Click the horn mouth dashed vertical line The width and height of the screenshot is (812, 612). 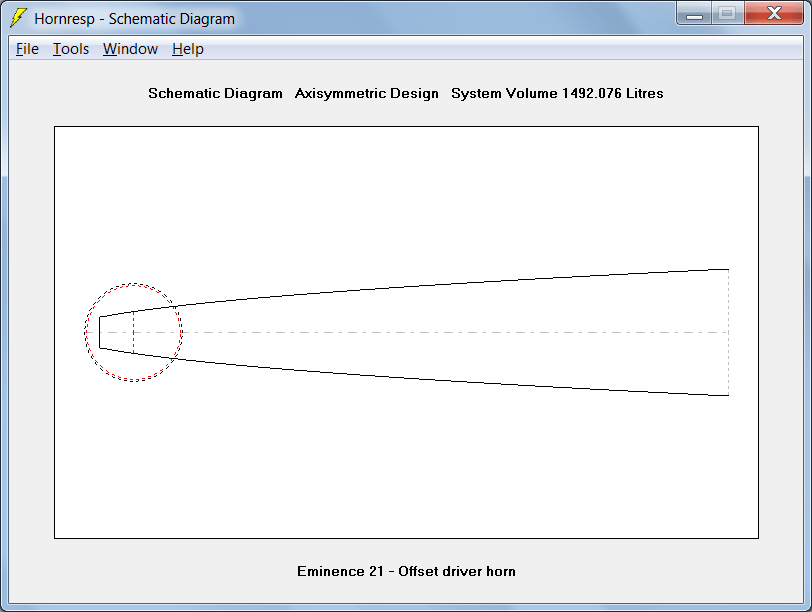729,332
